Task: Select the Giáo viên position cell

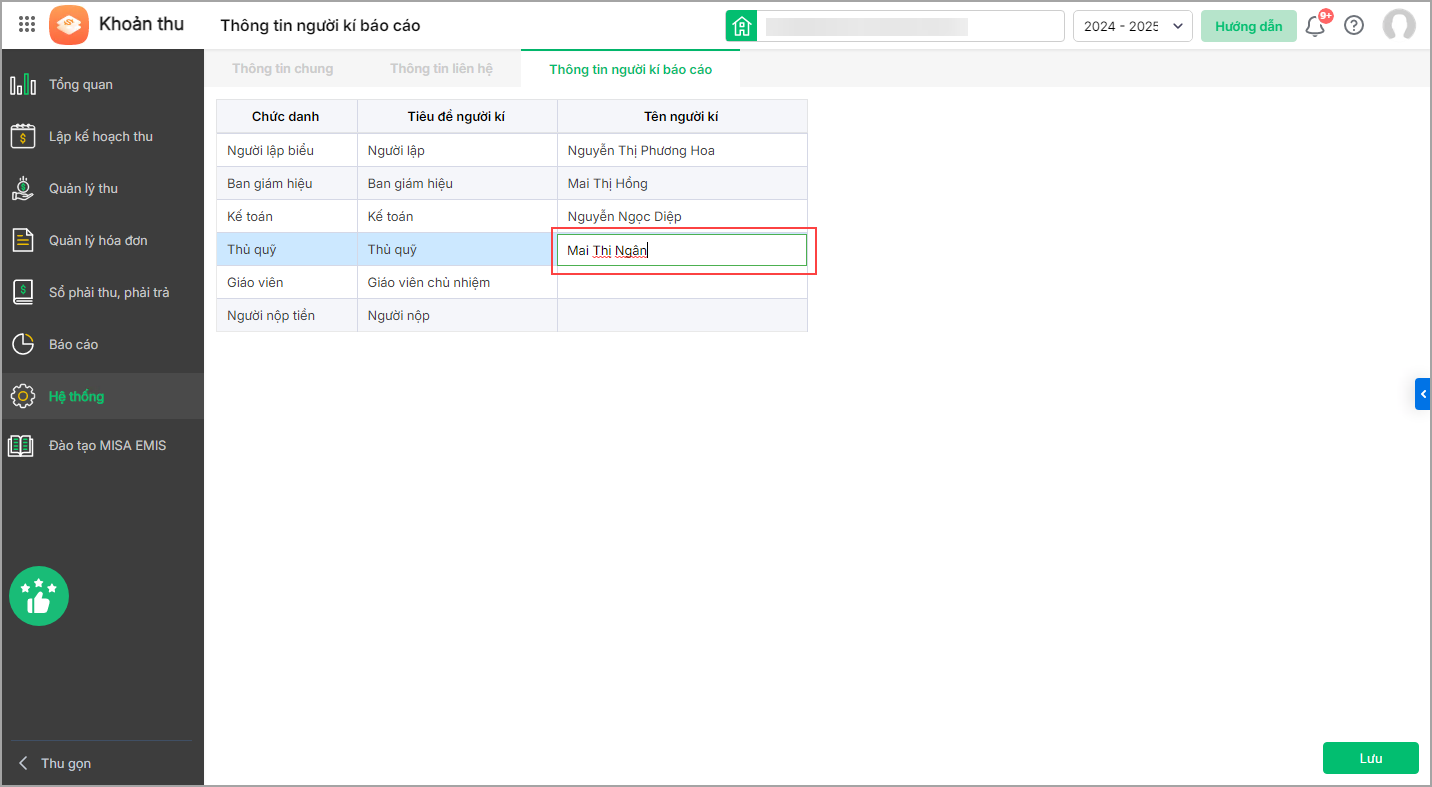Action: (287, 282)
